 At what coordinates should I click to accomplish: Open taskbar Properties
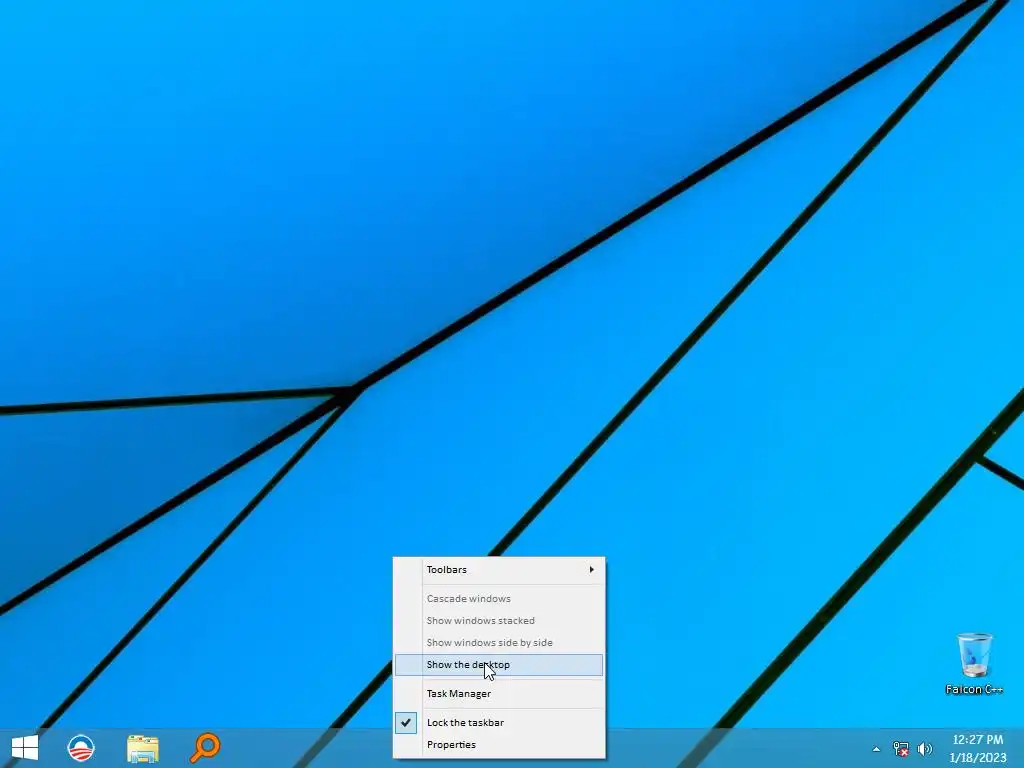pyautogui.click(x=499, y=744)
